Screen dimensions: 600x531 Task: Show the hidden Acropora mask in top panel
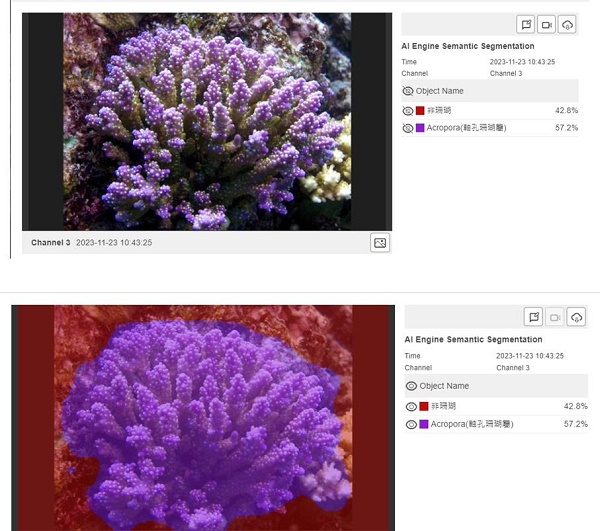point(408,129)
